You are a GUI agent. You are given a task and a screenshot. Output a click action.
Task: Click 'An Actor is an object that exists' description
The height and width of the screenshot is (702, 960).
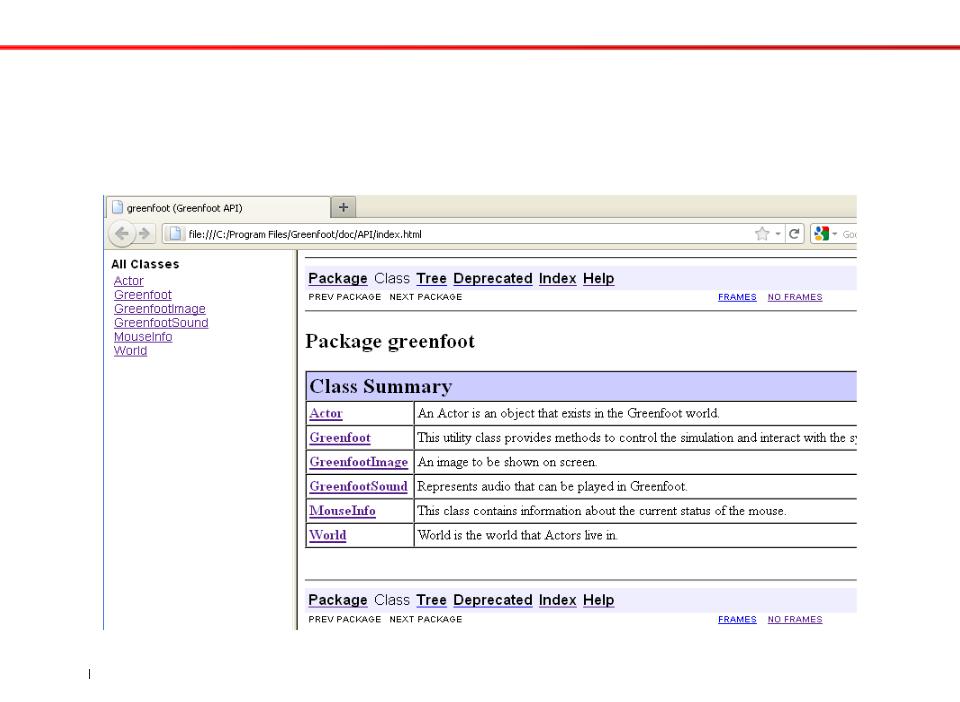(569, 414)
